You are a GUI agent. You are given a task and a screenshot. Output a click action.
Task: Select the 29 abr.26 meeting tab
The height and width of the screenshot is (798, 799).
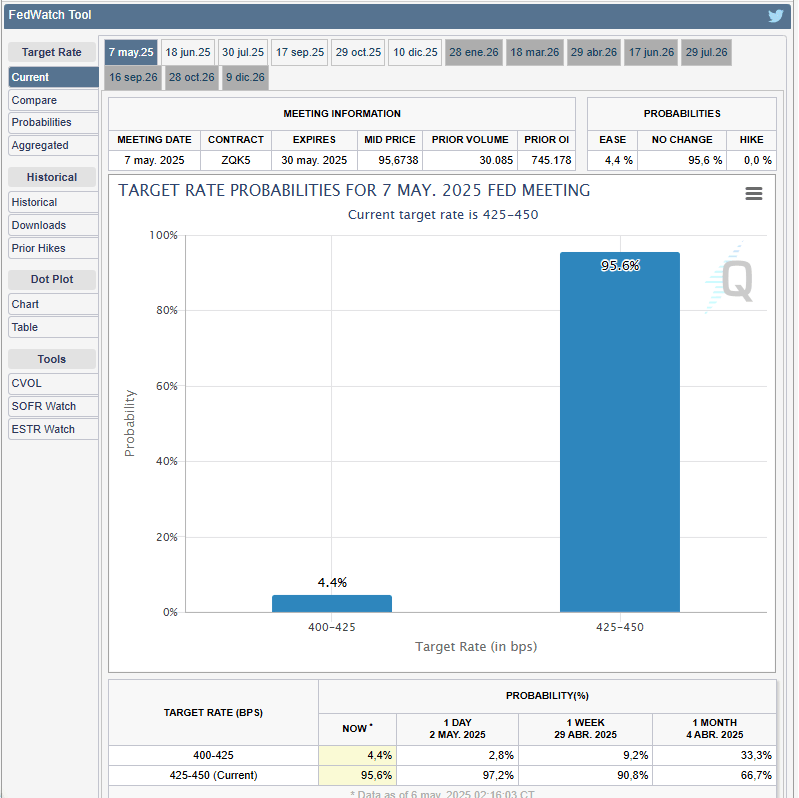pyautogui.click(x=594, y=52)
